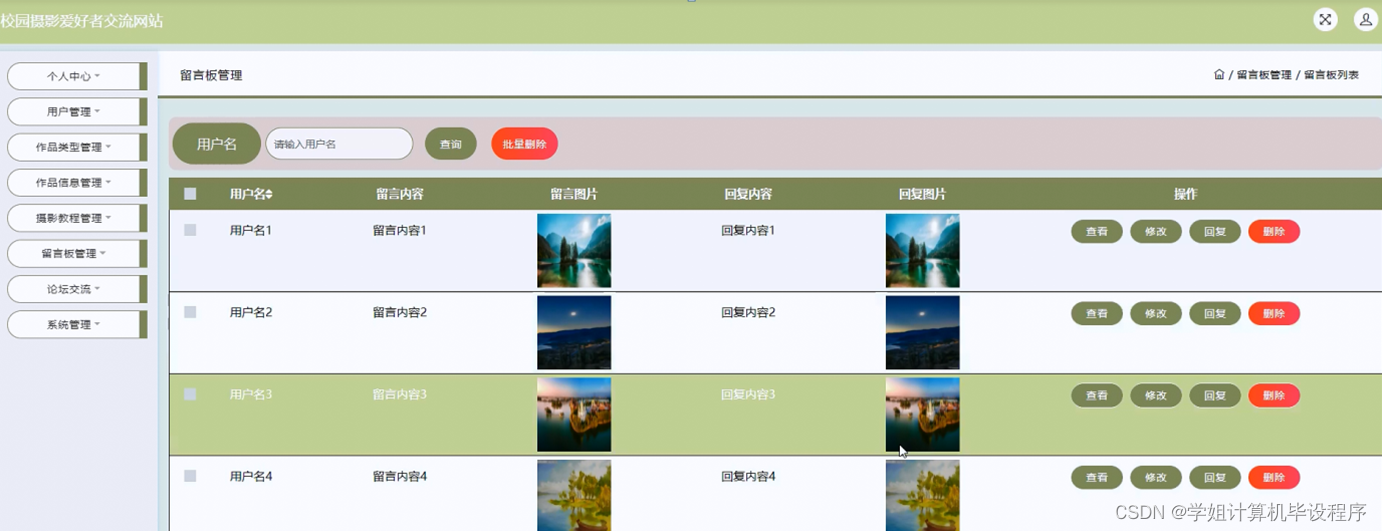1382x531 pixels.
Task: Click 查看 button for 用户名1
Action: tap(1097, 231)
